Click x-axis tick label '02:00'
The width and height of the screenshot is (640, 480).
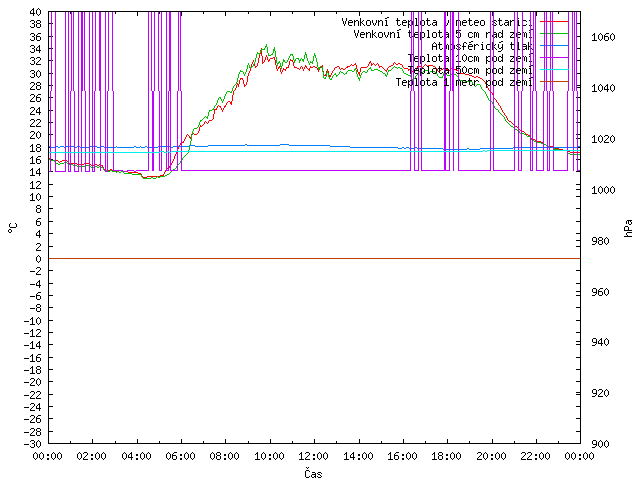[92, 456]
